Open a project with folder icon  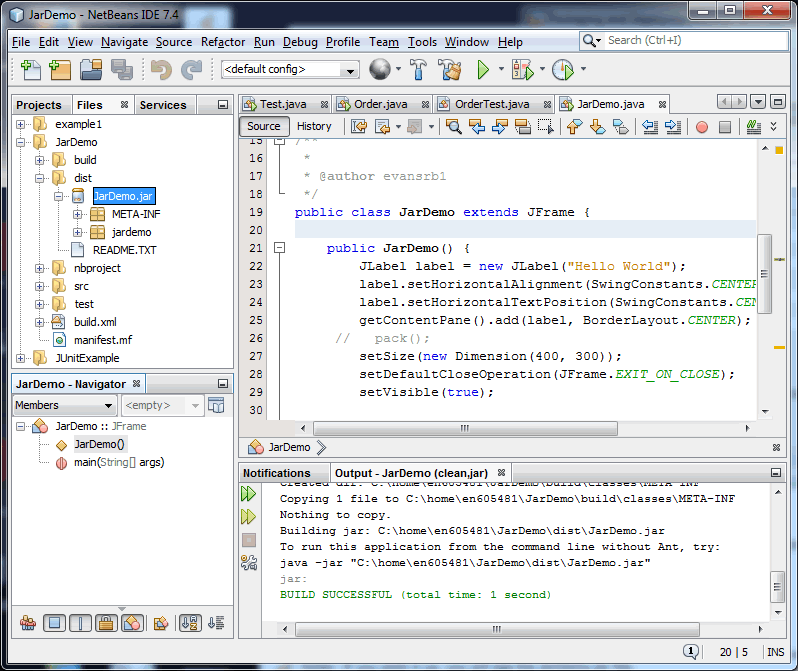tap(91, 70)
